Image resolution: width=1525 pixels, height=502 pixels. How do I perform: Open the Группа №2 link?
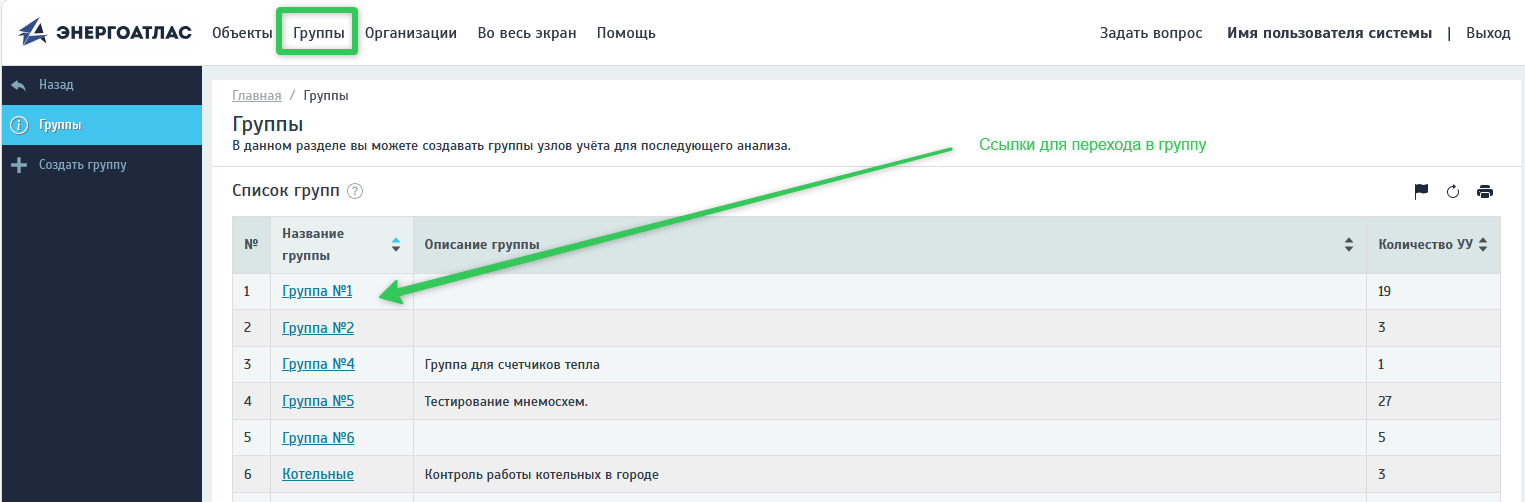coord(318,328)
